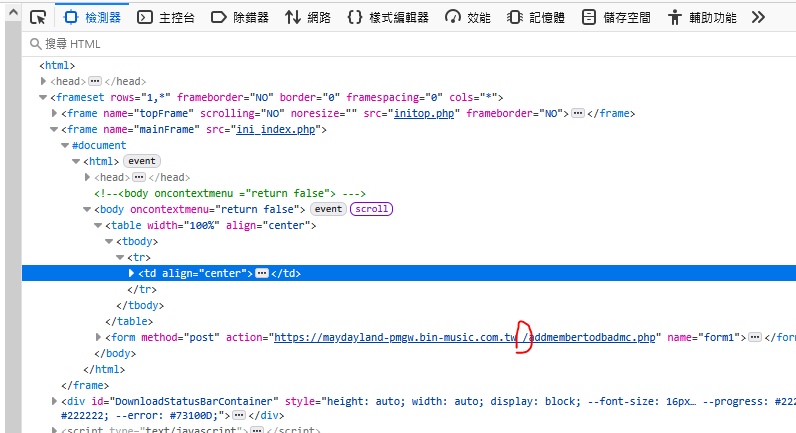Select the root <html> tag

[57, 65]
